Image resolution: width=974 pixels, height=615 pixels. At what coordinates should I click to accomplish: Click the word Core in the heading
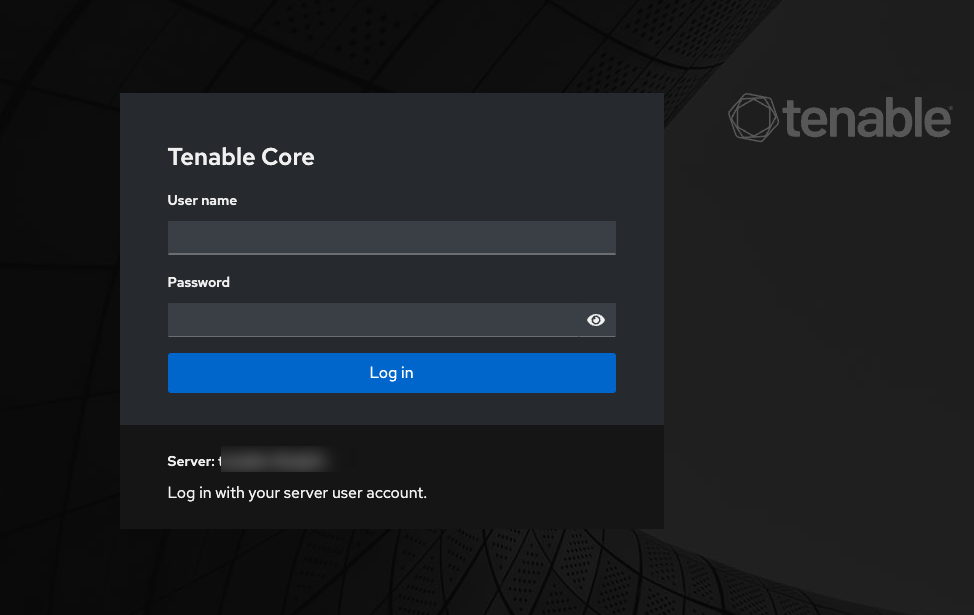(288, 157)
